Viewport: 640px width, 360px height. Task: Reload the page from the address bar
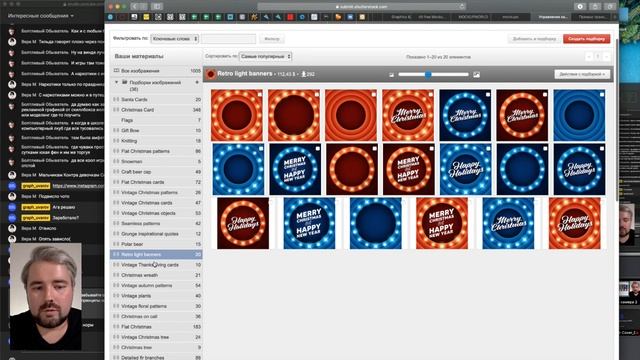coord(462,7)
